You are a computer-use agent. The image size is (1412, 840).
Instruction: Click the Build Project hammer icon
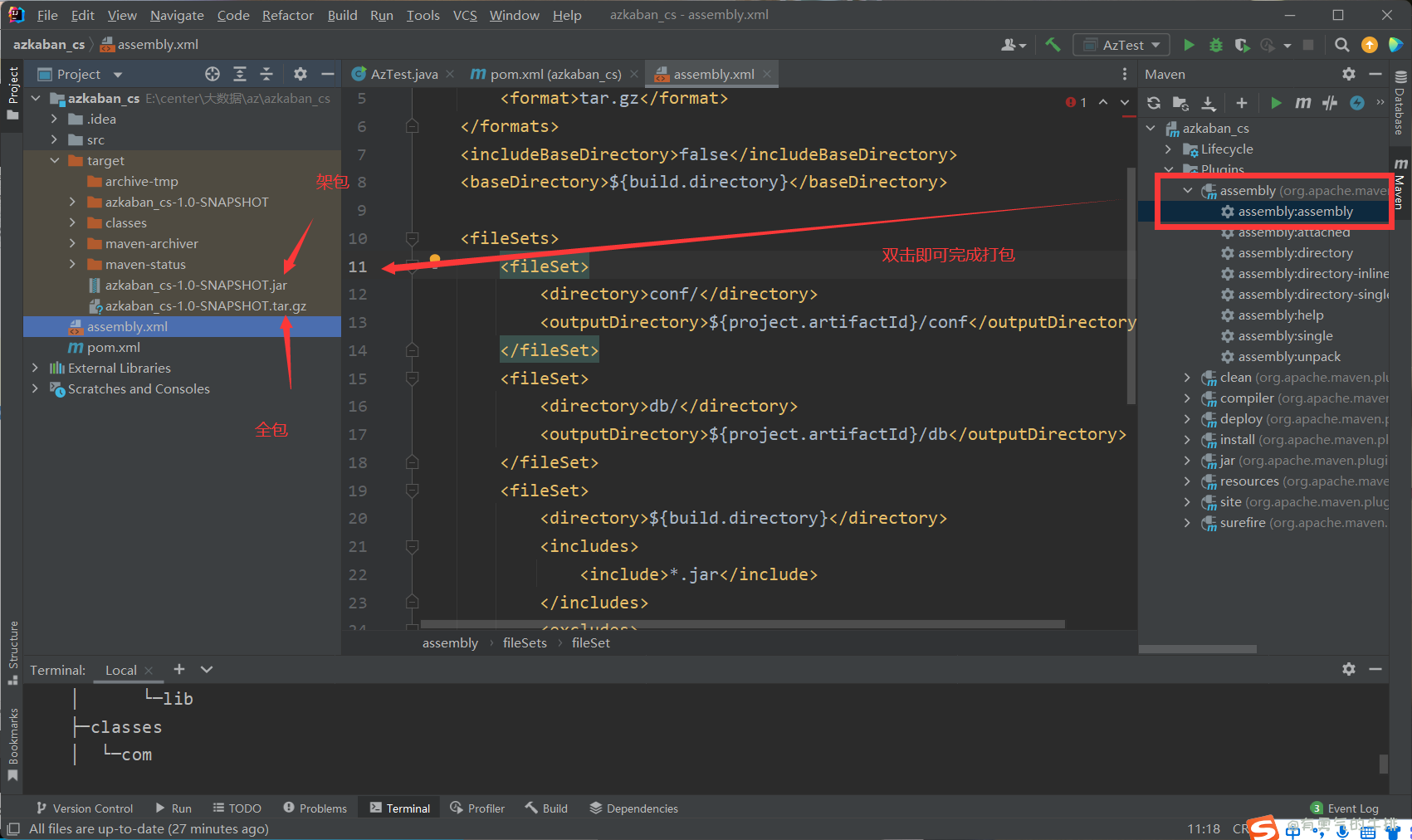(1053, 45)
